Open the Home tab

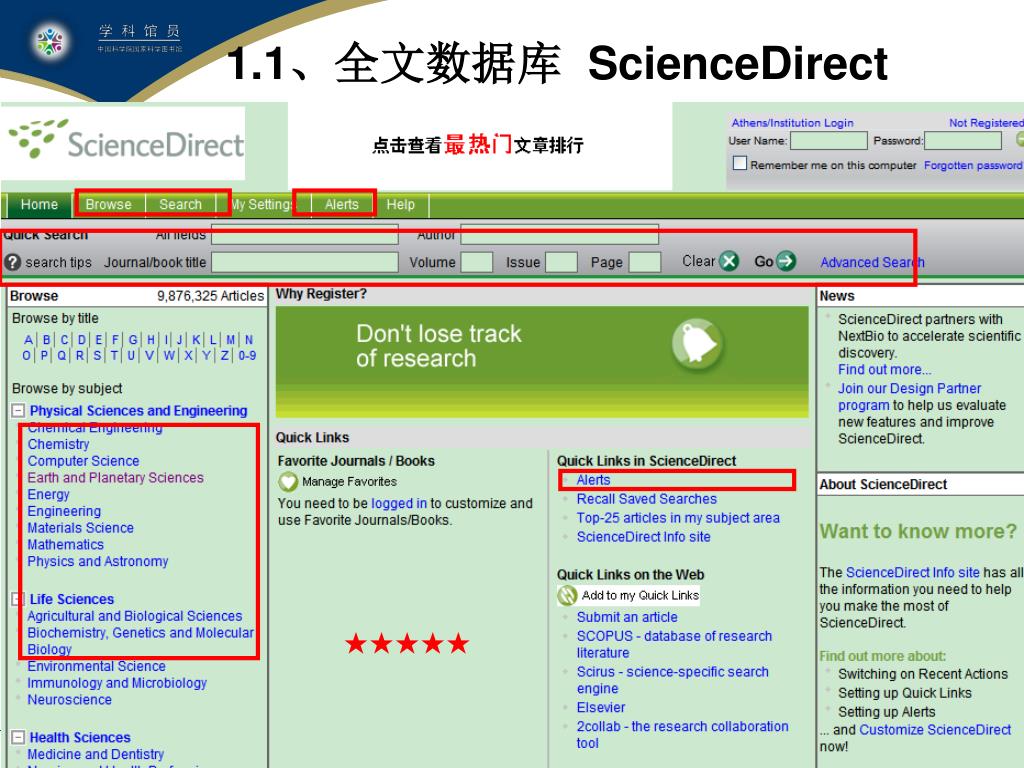point(39,204)
